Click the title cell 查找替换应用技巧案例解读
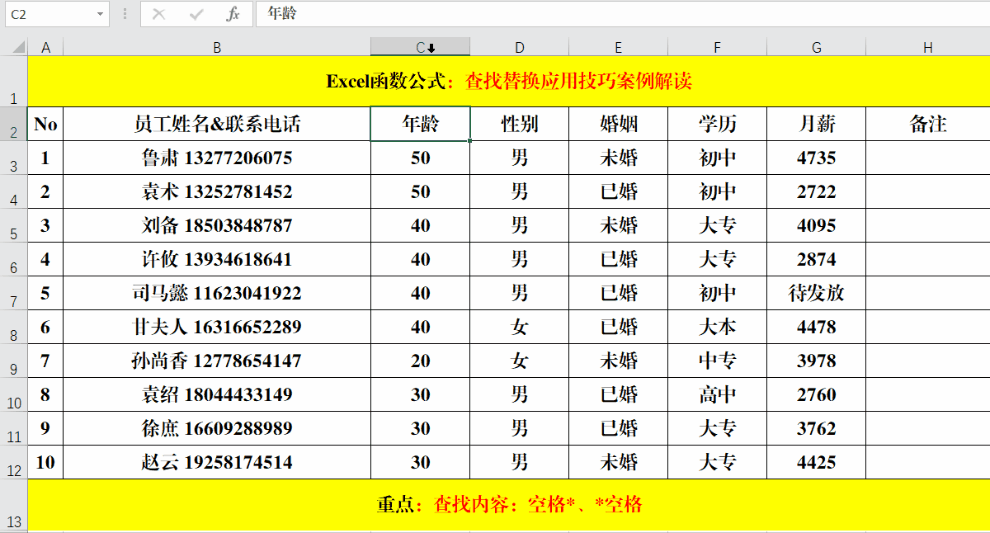990x533 pixels. point(509,81)
